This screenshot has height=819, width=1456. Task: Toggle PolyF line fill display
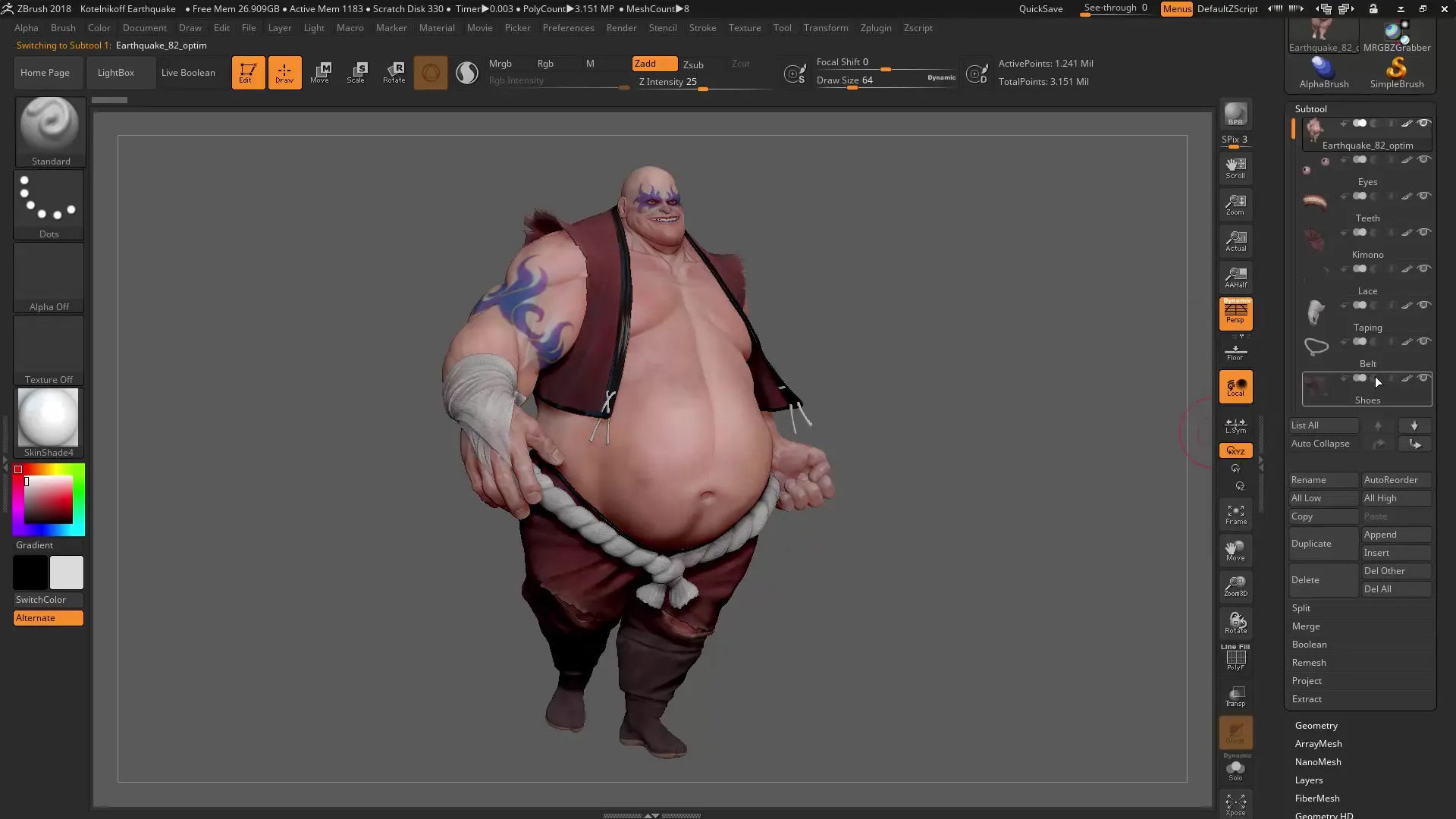coord(1235,657)
